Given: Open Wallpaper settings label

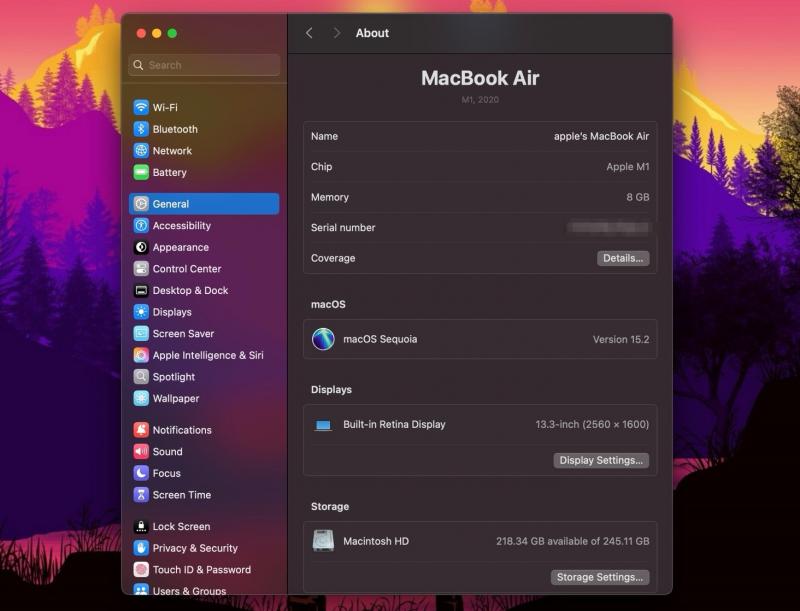Looking at the screenshot, I should tap(176, 398).
